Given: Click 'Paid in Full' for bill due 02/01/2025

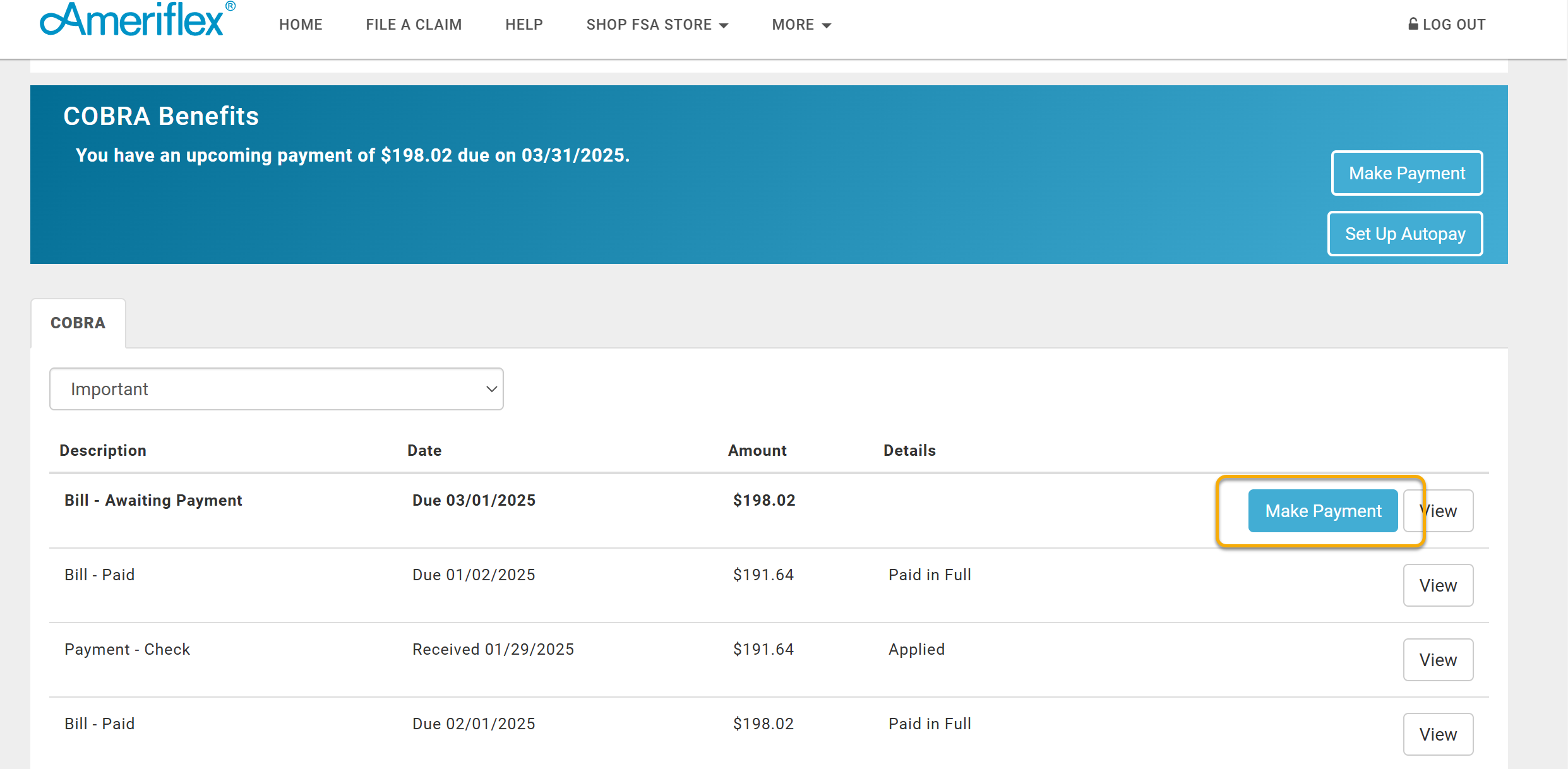Looking at the screenshot, I should tap(930, 724).
